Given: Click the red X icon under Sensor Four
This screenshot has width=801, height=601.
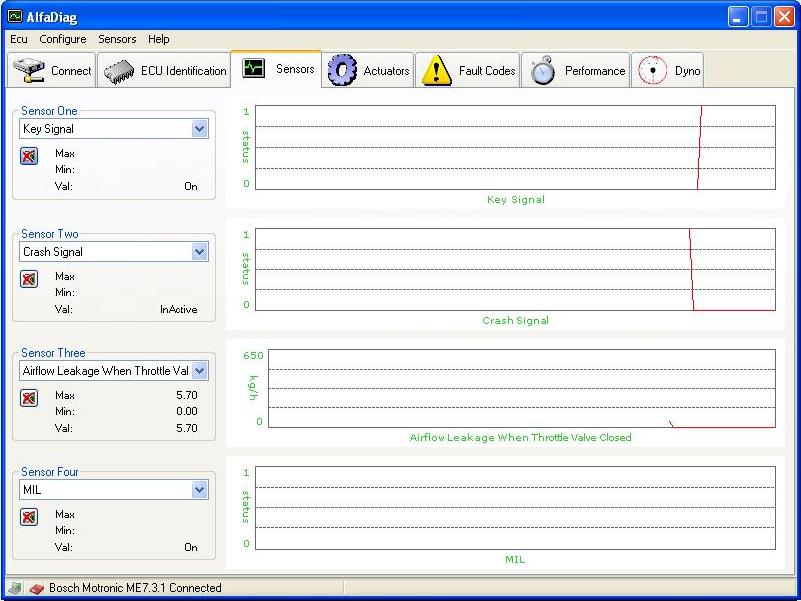Looking at the screenshot, I should [x=30, y=517].
